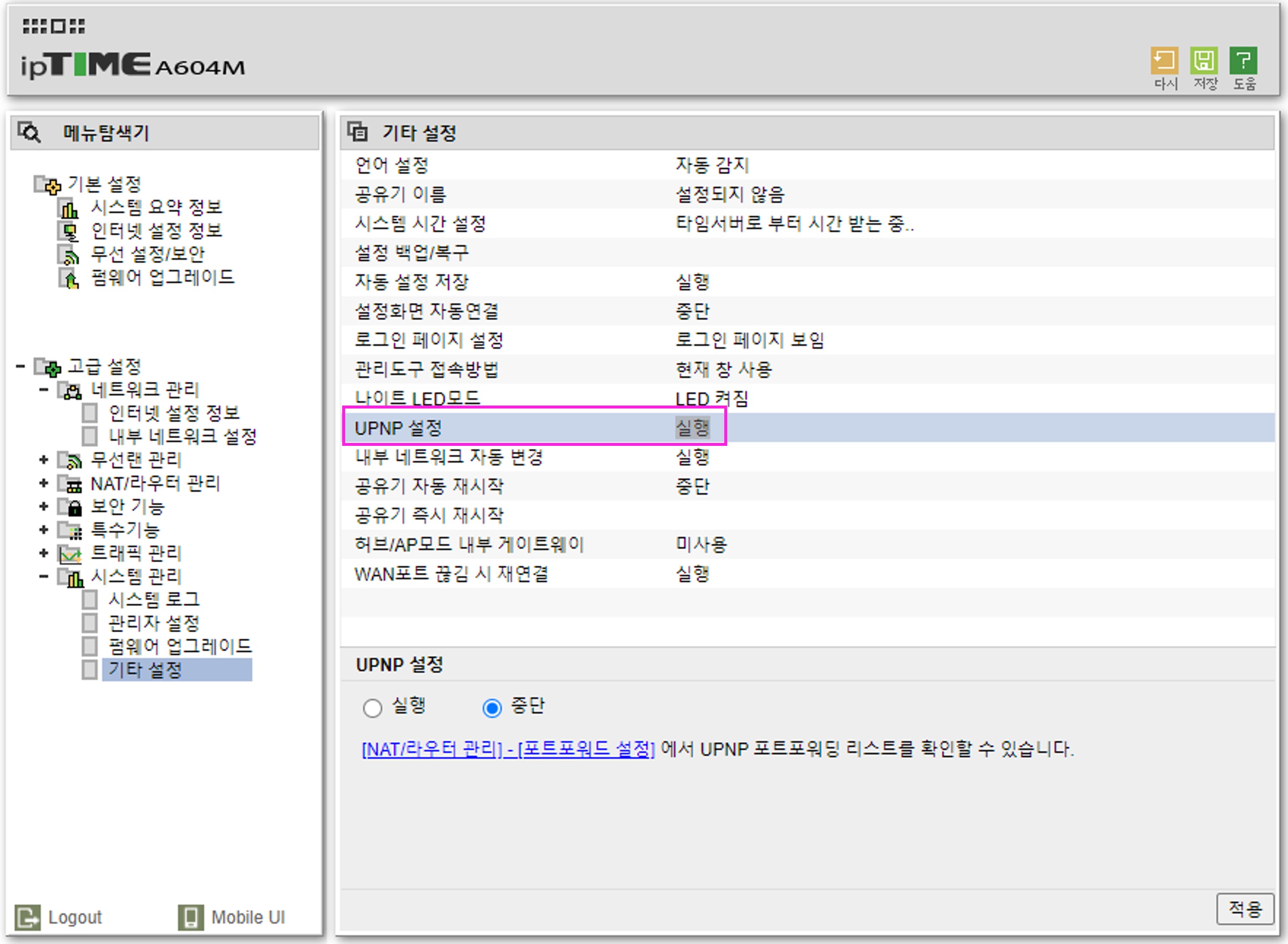
Task: Click the green 저장 save icon
Action: tap(1204, 61)
